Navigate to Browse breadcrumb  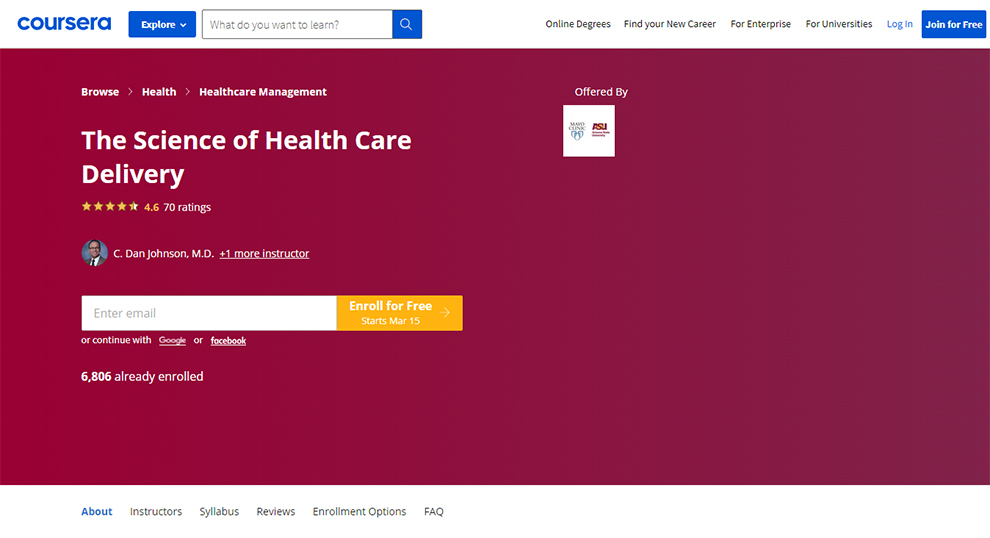100,92
